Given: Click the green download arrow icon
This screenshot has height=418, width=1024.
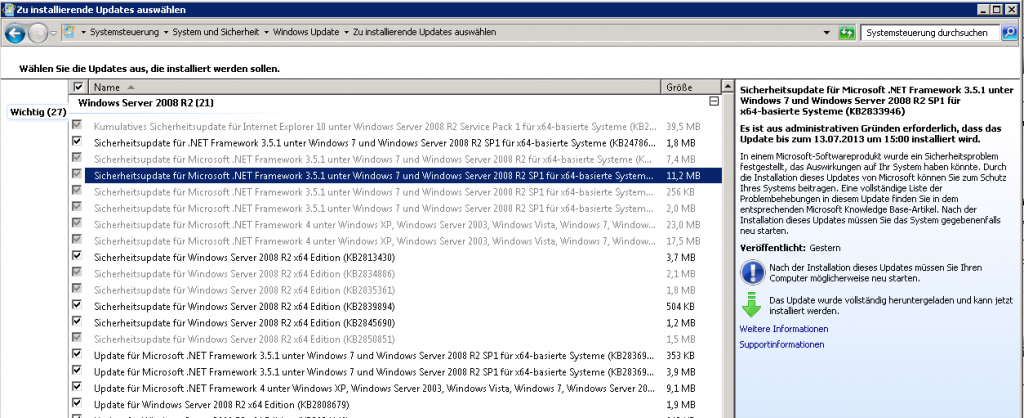Looking at the screenshot, I should pyautogui.click(x=752, y=305).
